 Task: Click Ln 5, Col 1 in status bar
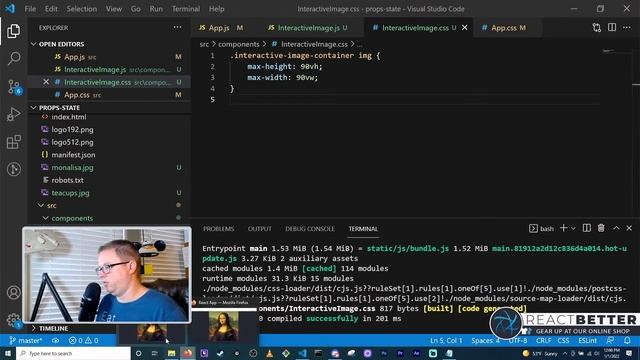(x=446, y=340)
